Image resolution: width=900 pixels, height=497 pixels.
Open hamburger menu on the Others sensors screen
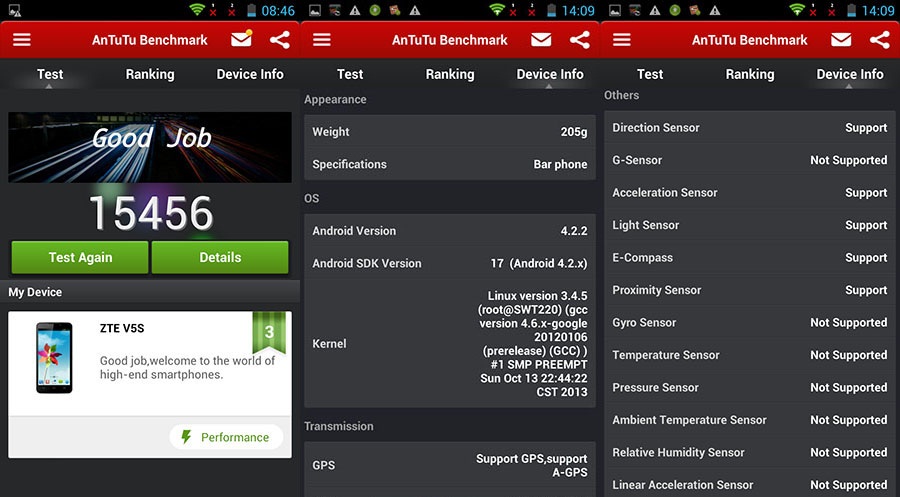[622, 40]
